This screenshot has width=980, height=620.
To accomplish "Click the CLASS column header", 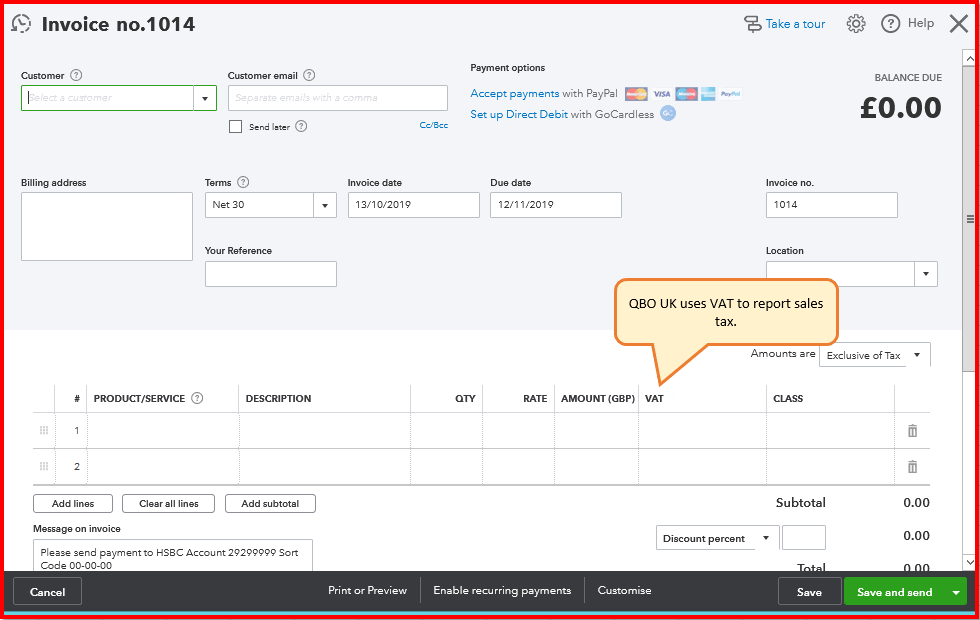I will point(788,398).
